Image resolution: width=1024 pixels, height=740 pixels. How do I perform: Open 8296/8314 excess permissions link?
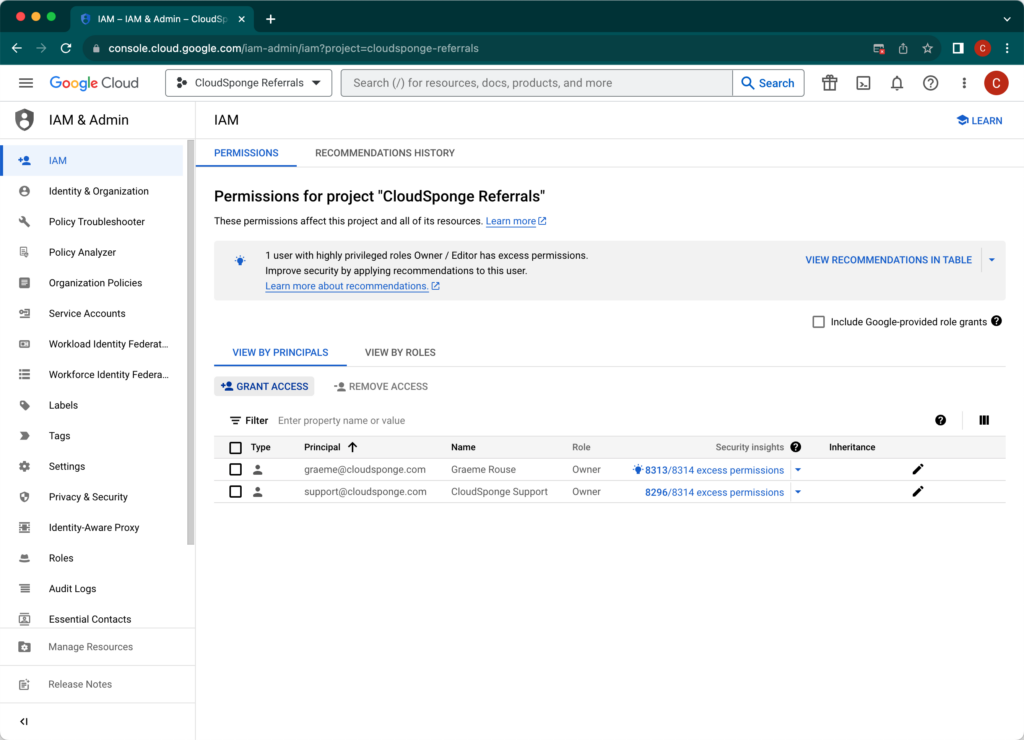click(714, 492)
